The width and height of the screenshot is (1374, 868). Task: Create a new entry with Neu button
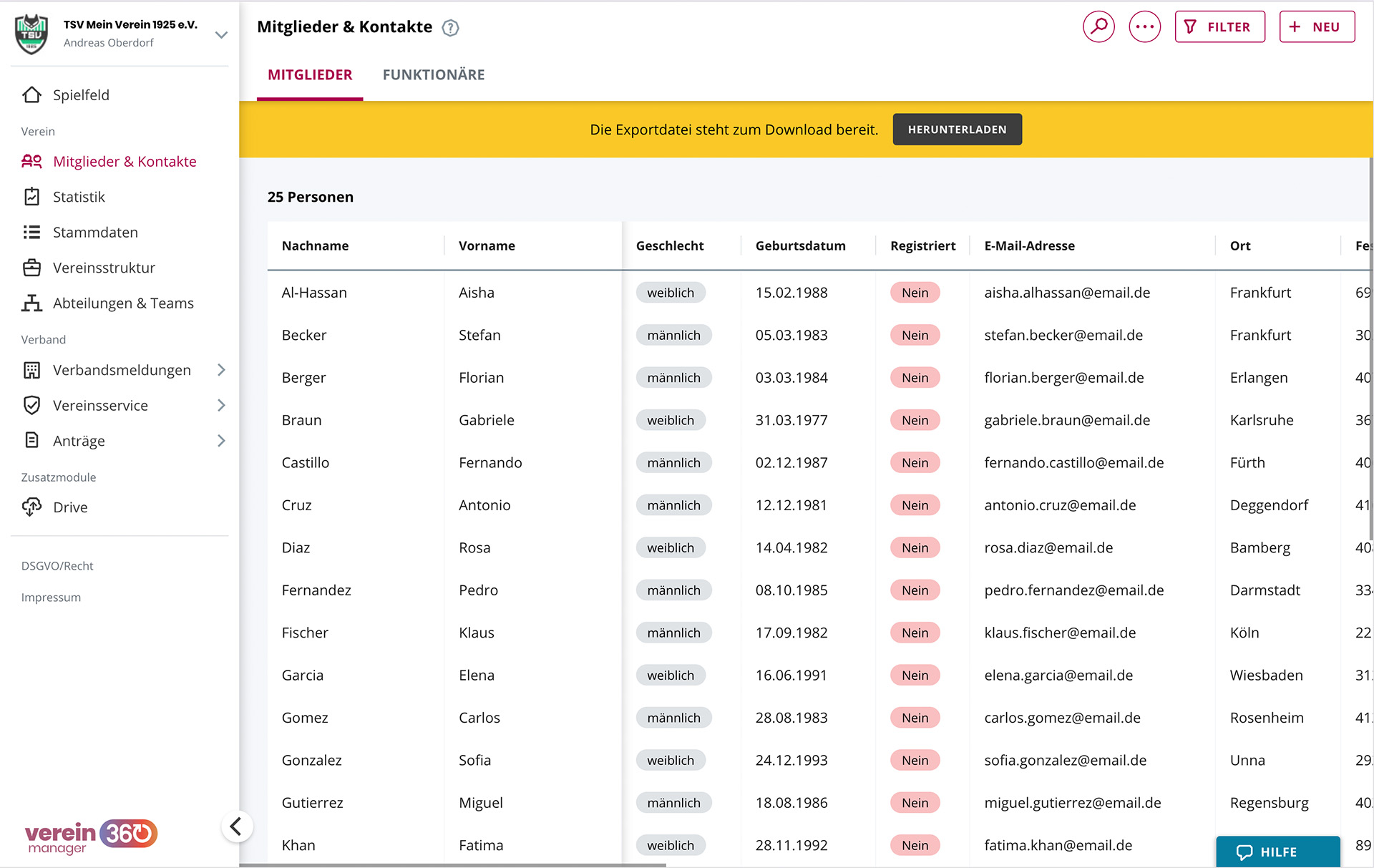1316,27
